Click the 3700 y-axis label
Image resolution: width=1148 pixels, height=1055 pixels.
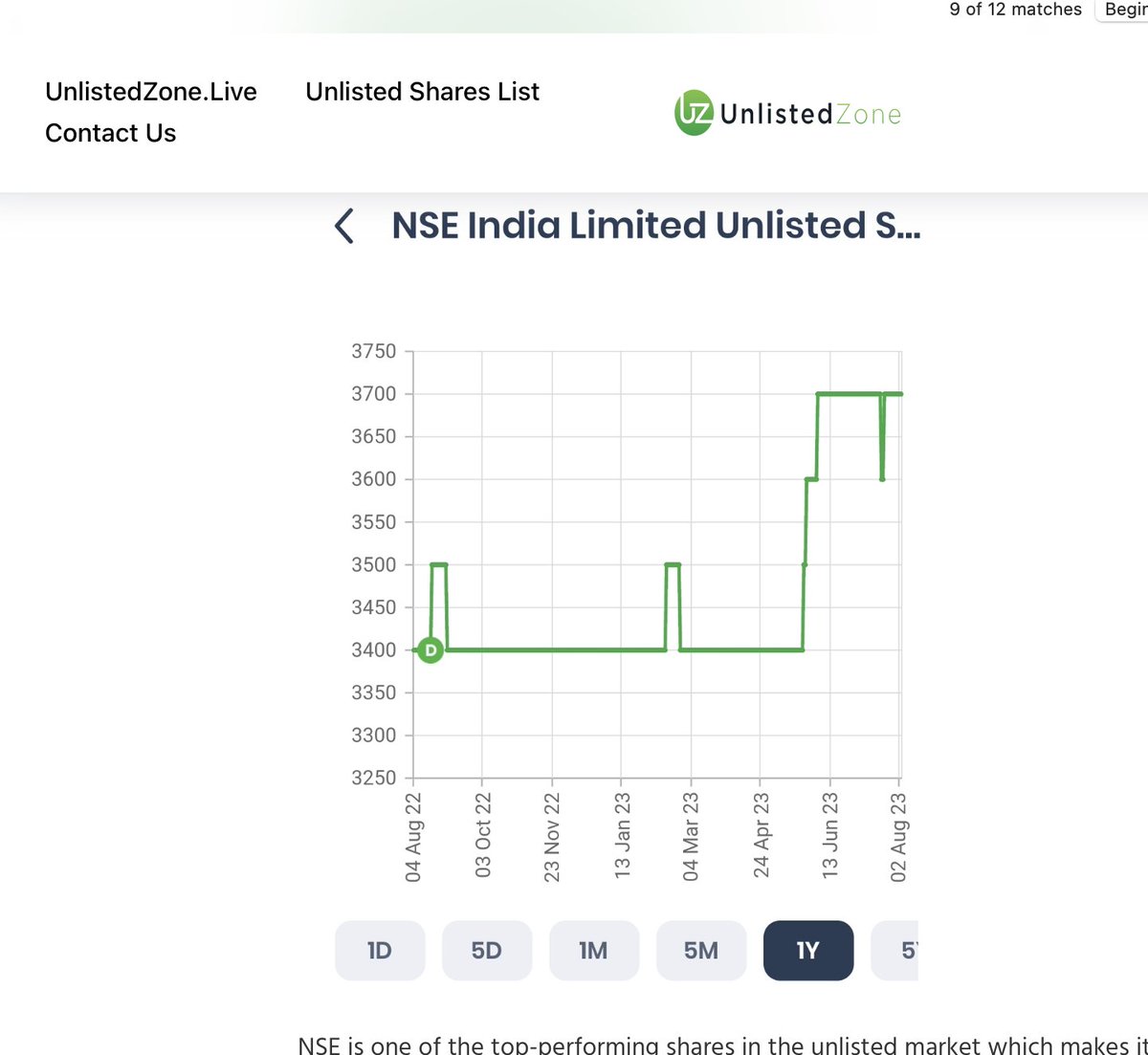click(374, 394)
